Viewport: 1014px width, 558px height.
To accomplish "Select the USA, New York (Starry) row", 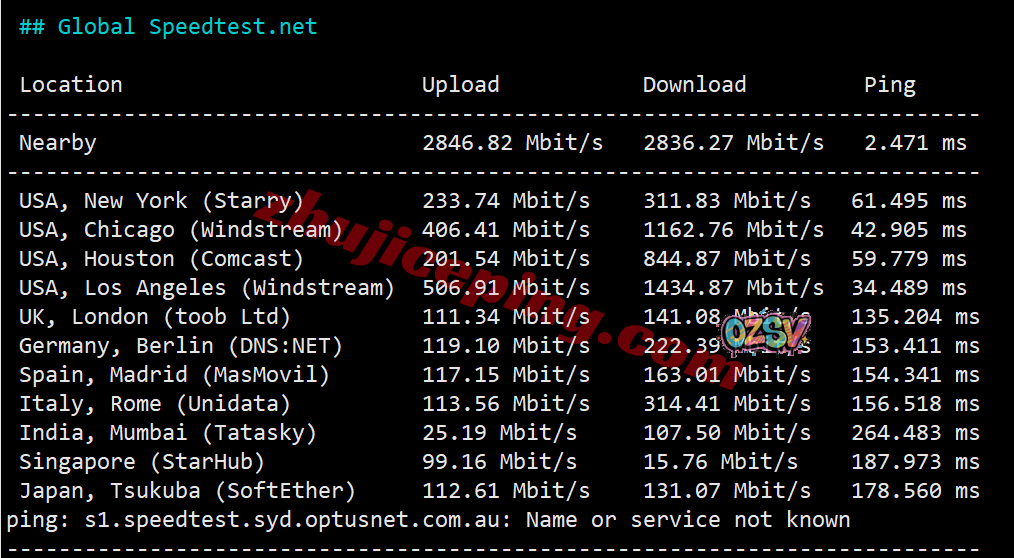I will pos(161,201).
